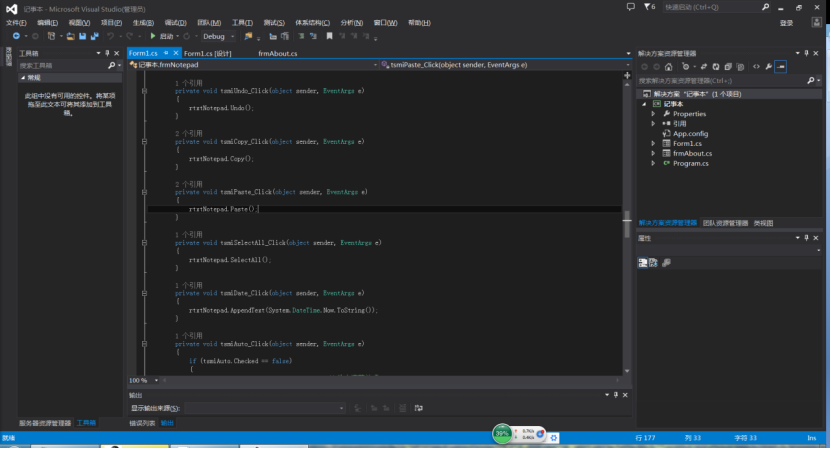Screen dimensions: 831x449
Task: Click the Undo toolbar icon
Action: point(110,36)
